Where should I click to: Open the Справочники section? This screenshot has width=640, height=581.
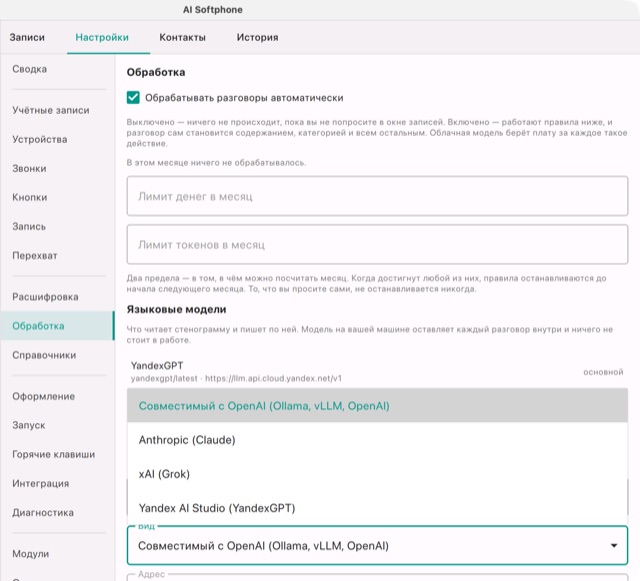44,355
